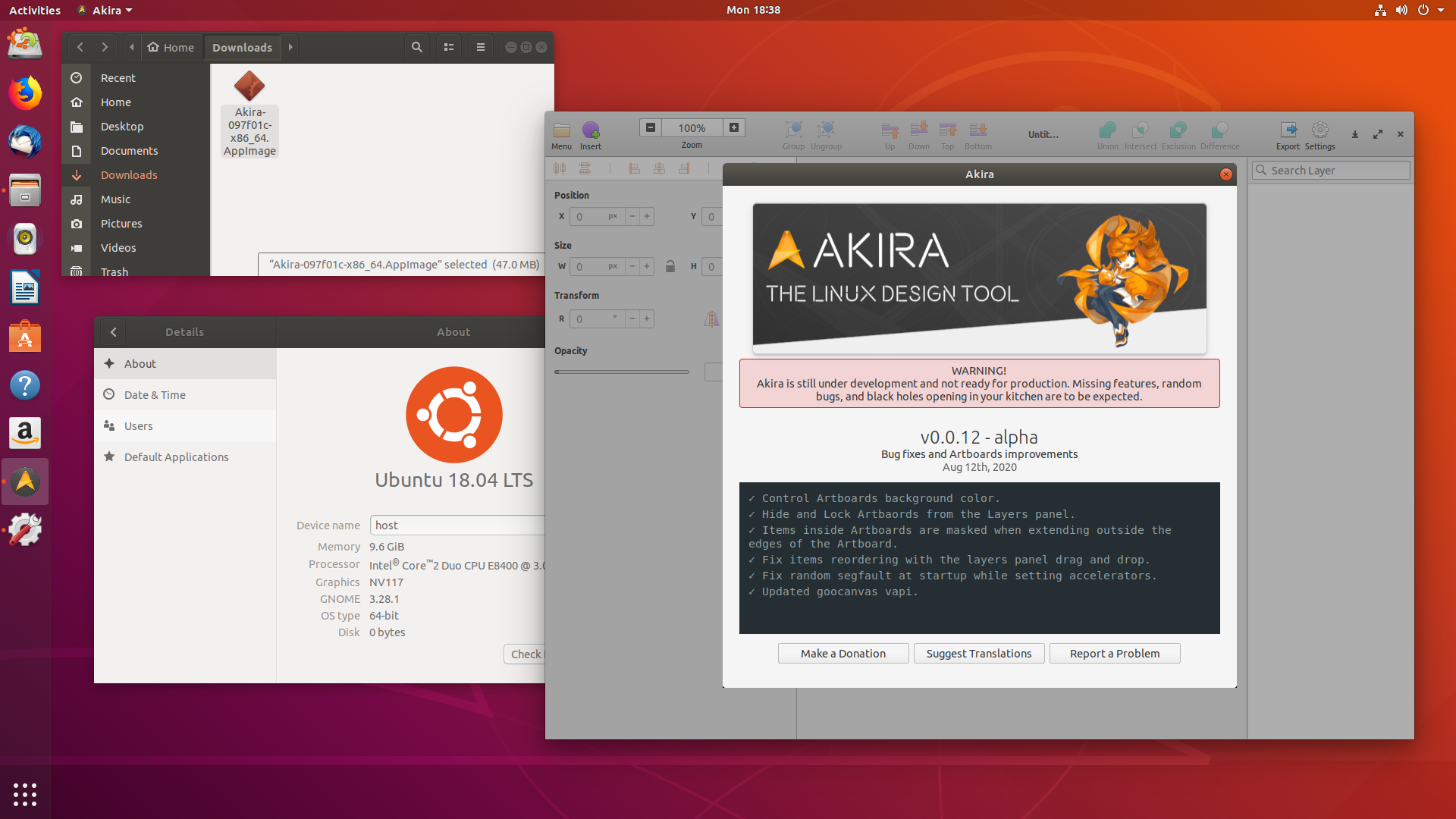Increase width W with plus stepper
This screenshot has height=819, width=1456.
(647, 266)
